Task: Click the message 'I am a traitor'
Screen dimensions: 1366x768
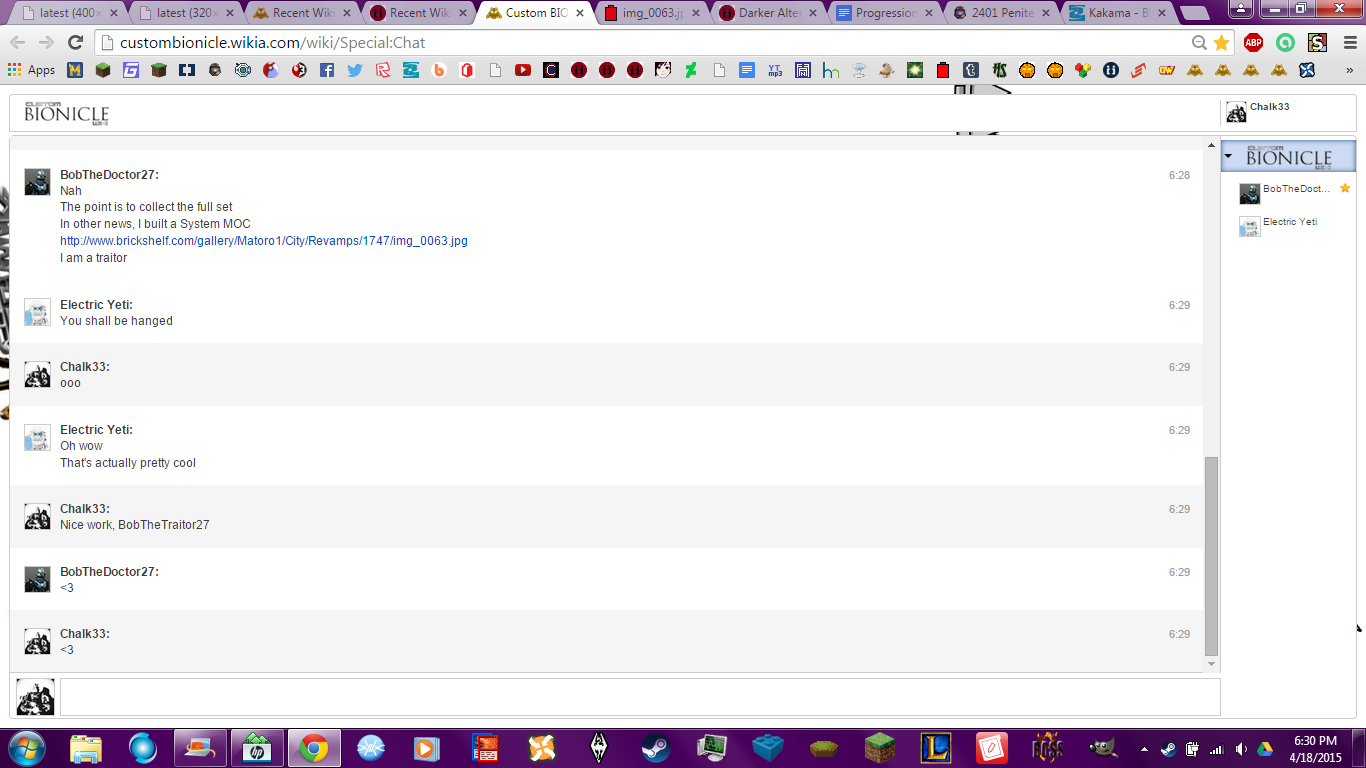Action: [94, 258]
